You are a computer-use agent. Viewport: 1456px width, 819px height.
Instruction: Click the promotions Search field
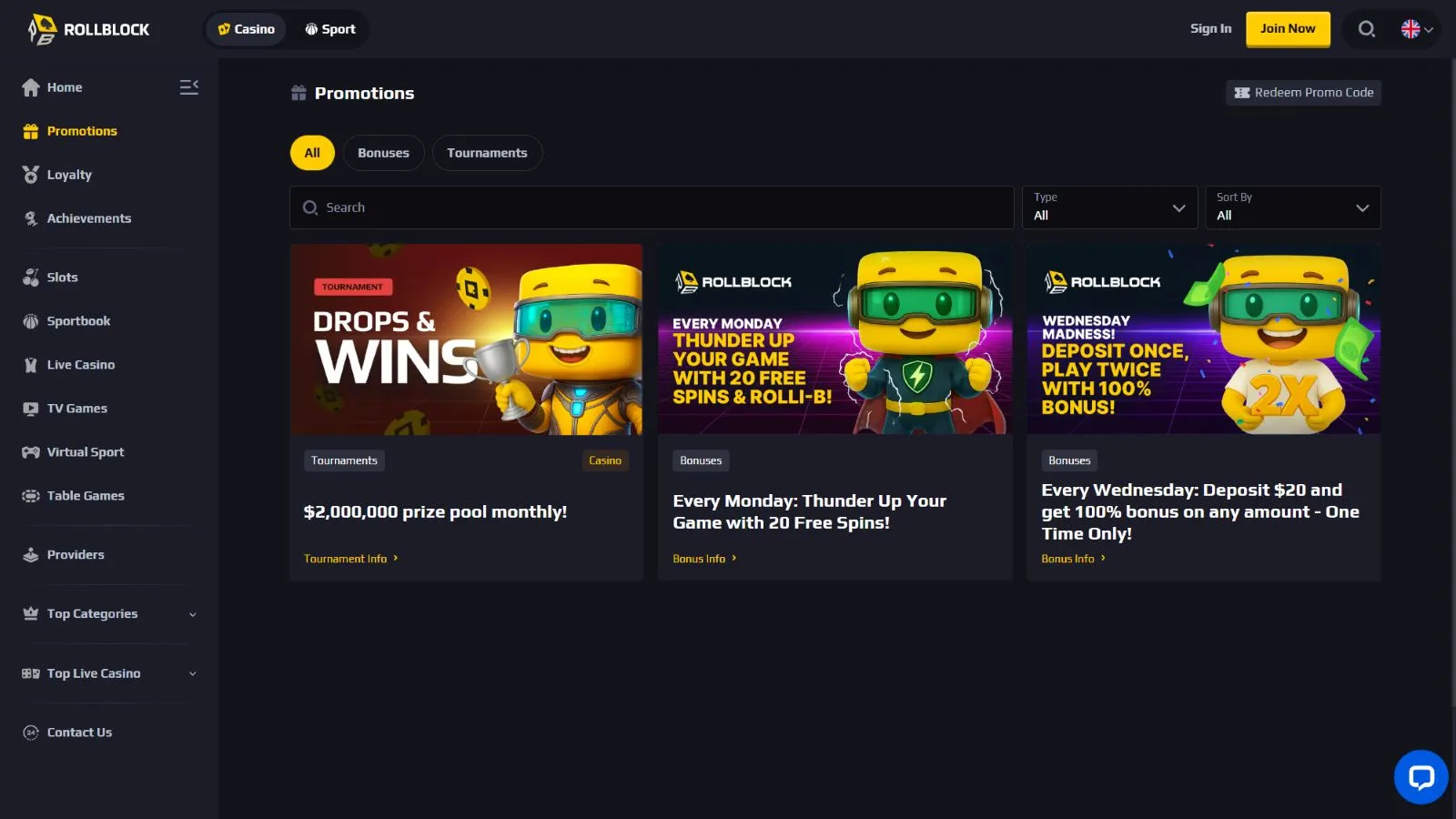[x=652, y=207]
